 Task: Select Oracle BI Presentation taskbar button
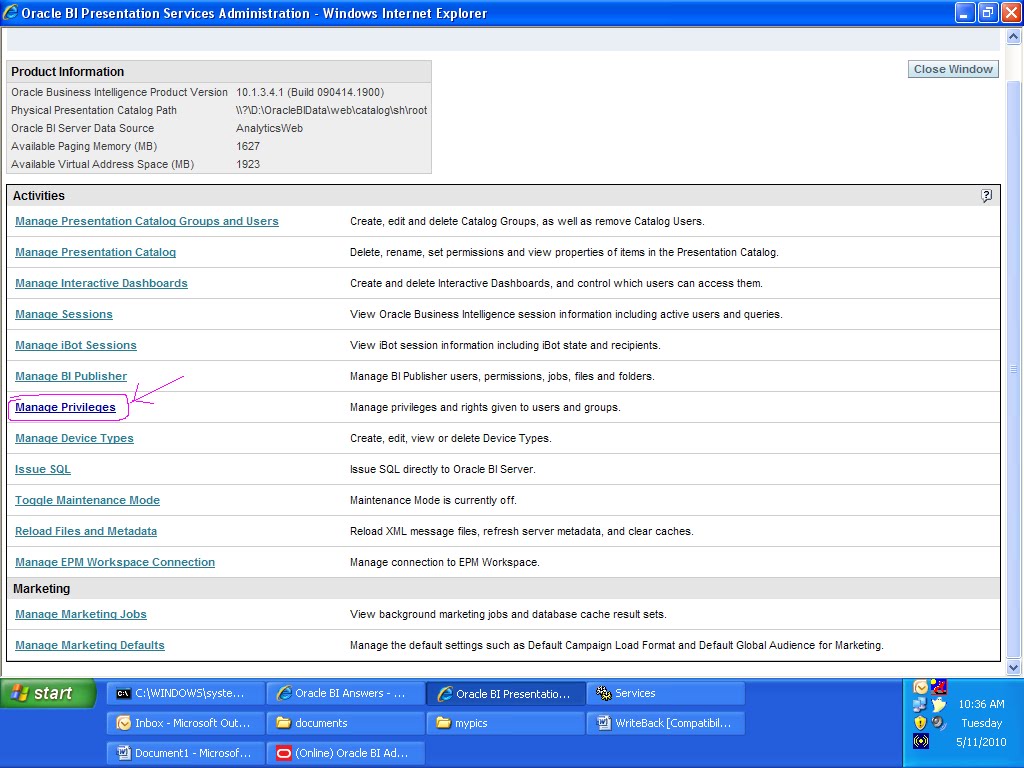pyautogui.click(x=507, y=694)
